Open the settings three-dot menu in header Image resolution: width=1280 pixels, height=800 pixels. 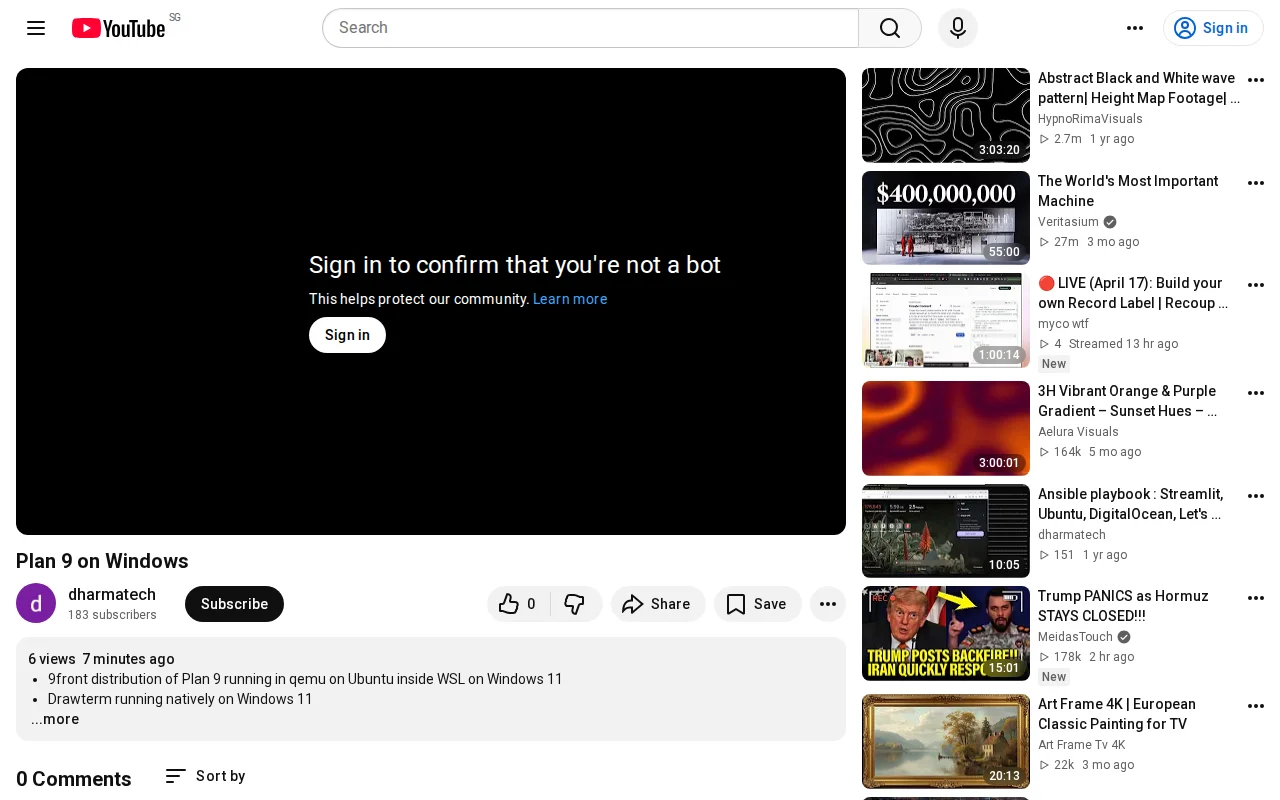point(1135,28)
